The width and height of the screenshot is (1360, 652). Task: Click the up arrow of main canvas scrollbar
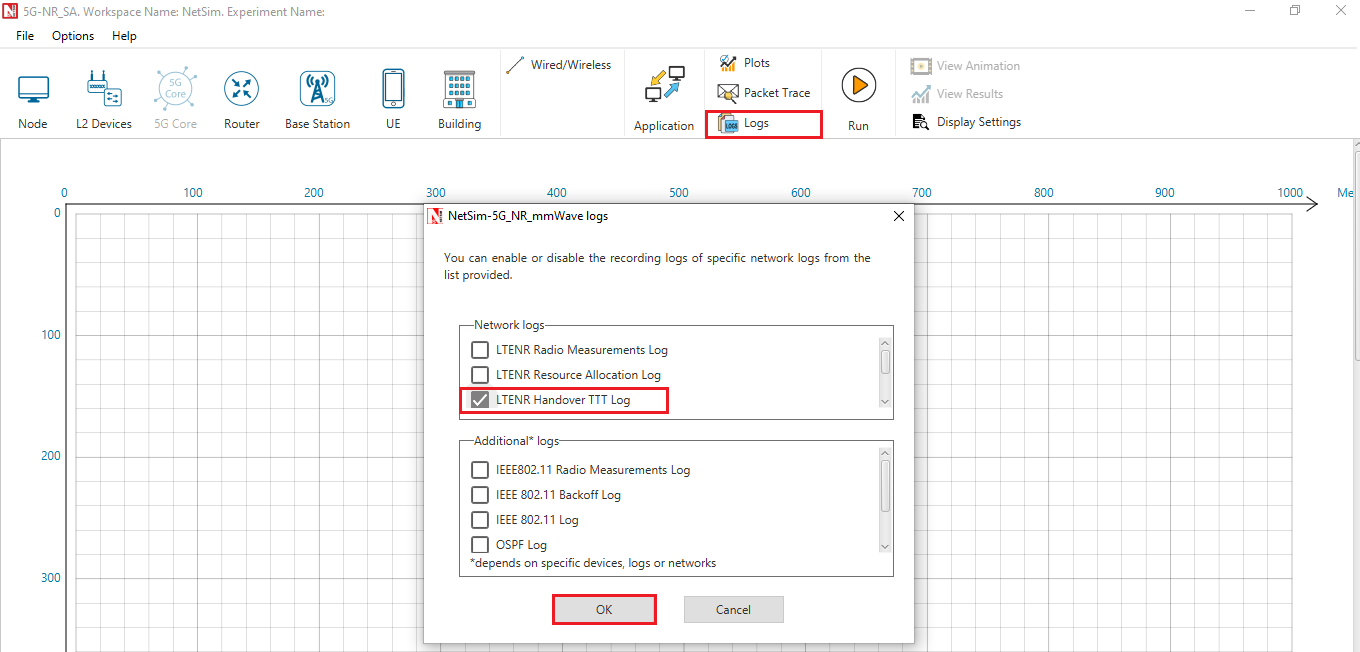[x=1356, y=147]
